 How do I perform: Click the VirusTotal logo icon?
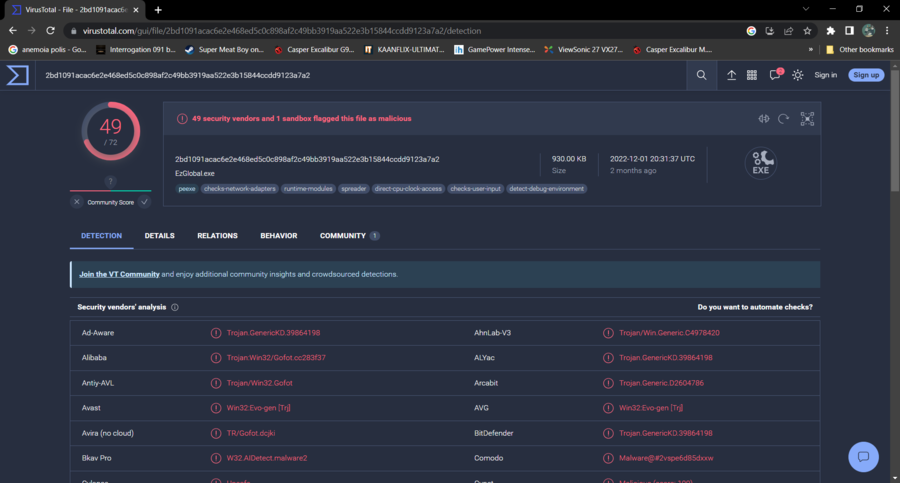17,75
